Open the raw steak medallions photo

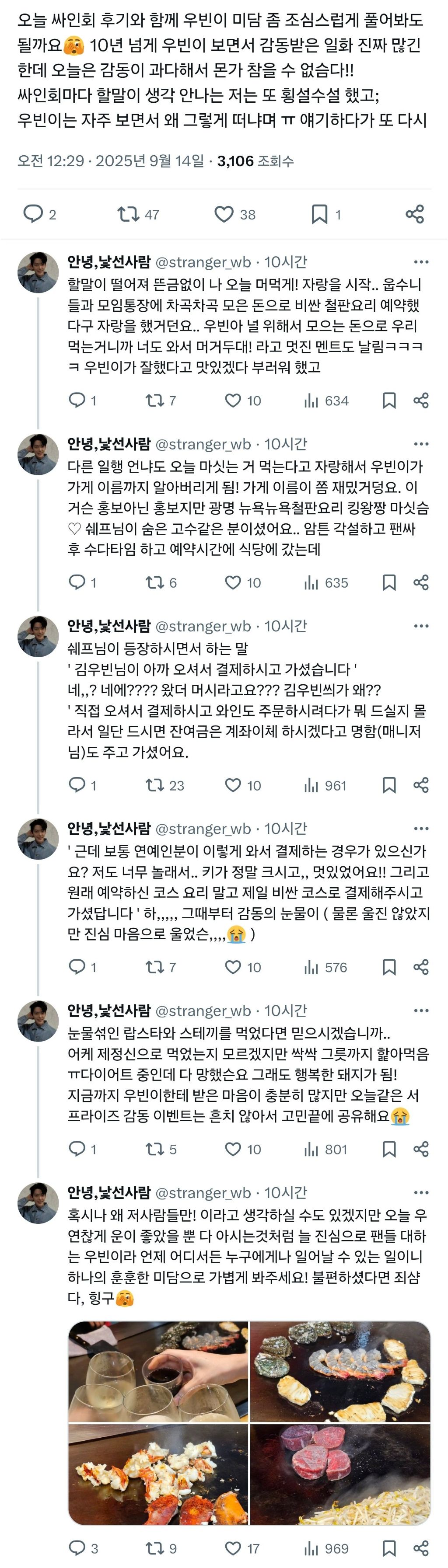pyautogui.click(x=340, y=1474)
